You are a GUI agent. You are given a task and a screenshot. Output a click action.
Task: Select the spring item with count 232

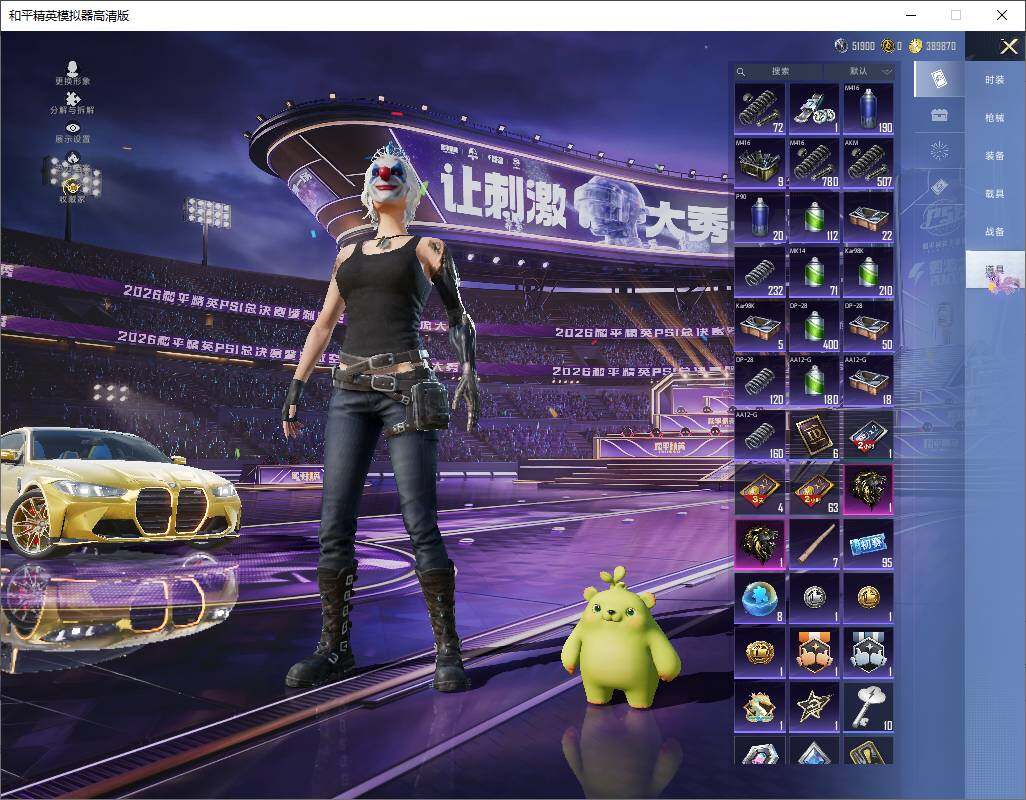760,271
